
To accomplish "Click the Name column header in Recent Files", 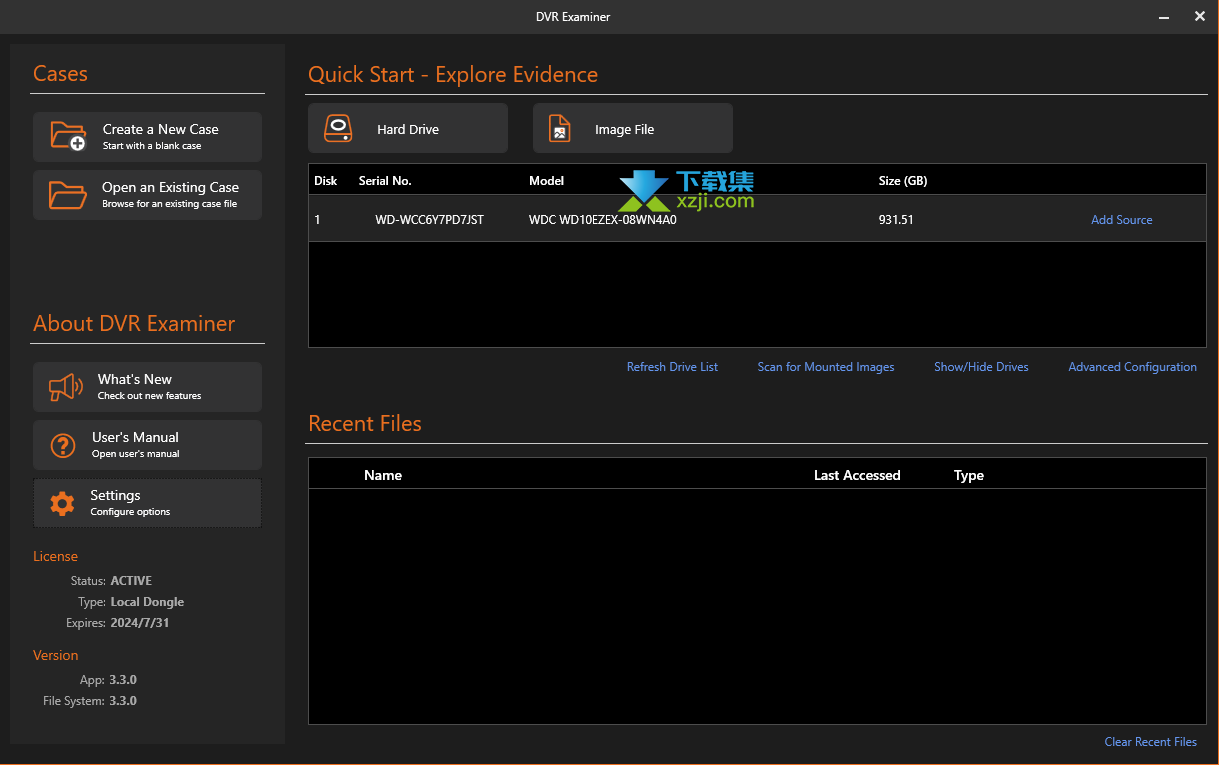I will 383,475.
